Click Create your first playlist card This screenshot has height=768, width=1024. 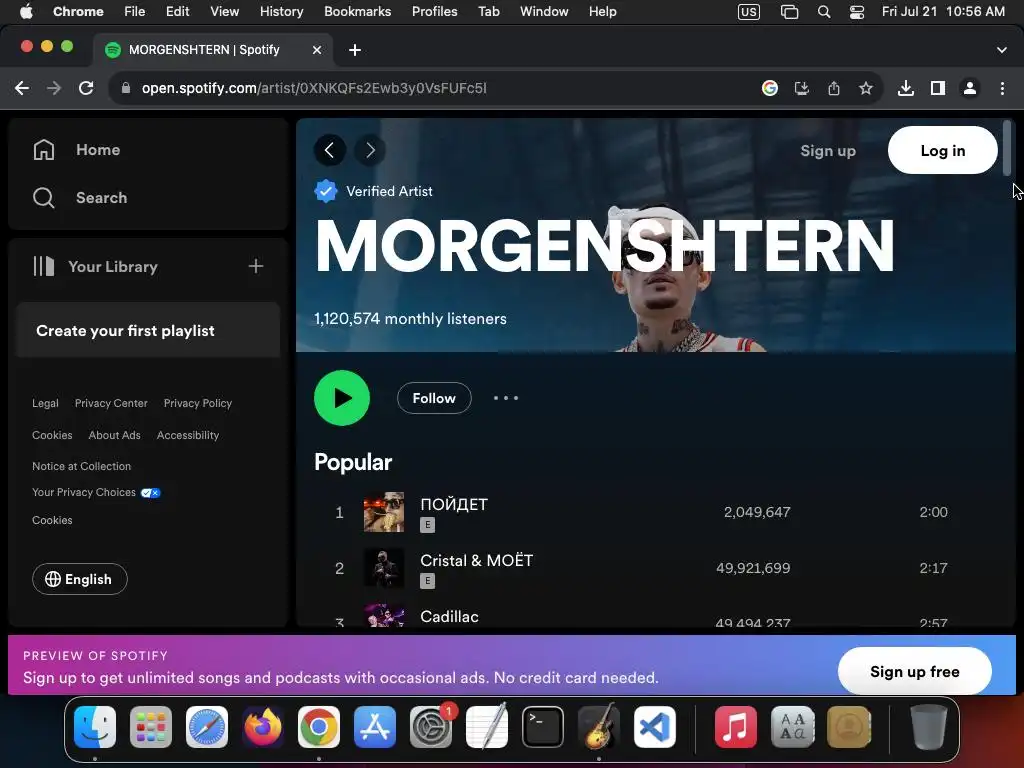click(148, 330)
